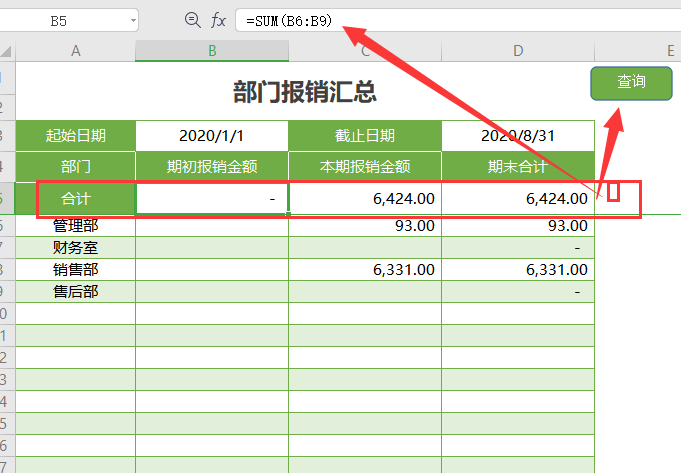This screenshot has width=681, height=473.
Task: Select column A header
Action: pos(76,51)
